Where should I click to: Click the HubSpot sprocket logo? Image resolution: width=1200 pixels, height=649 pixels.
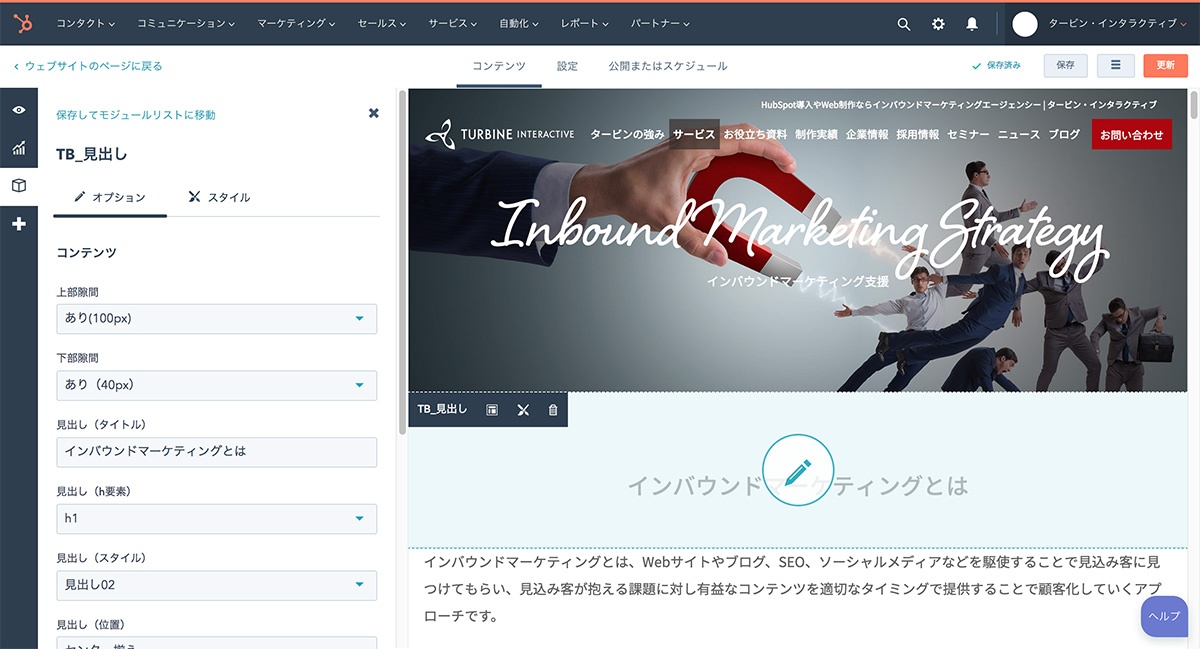(21, 23)
